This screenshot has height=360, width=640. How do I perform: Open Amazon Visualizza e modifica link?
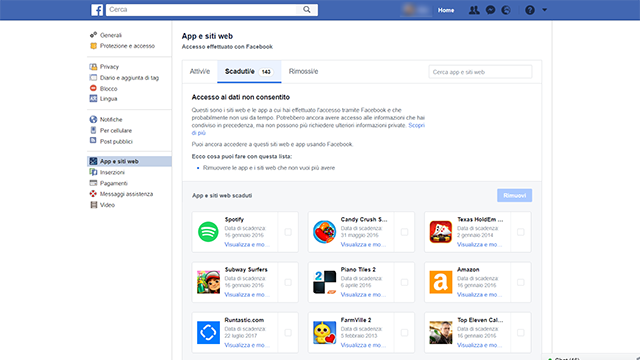(x=479, y=295)
